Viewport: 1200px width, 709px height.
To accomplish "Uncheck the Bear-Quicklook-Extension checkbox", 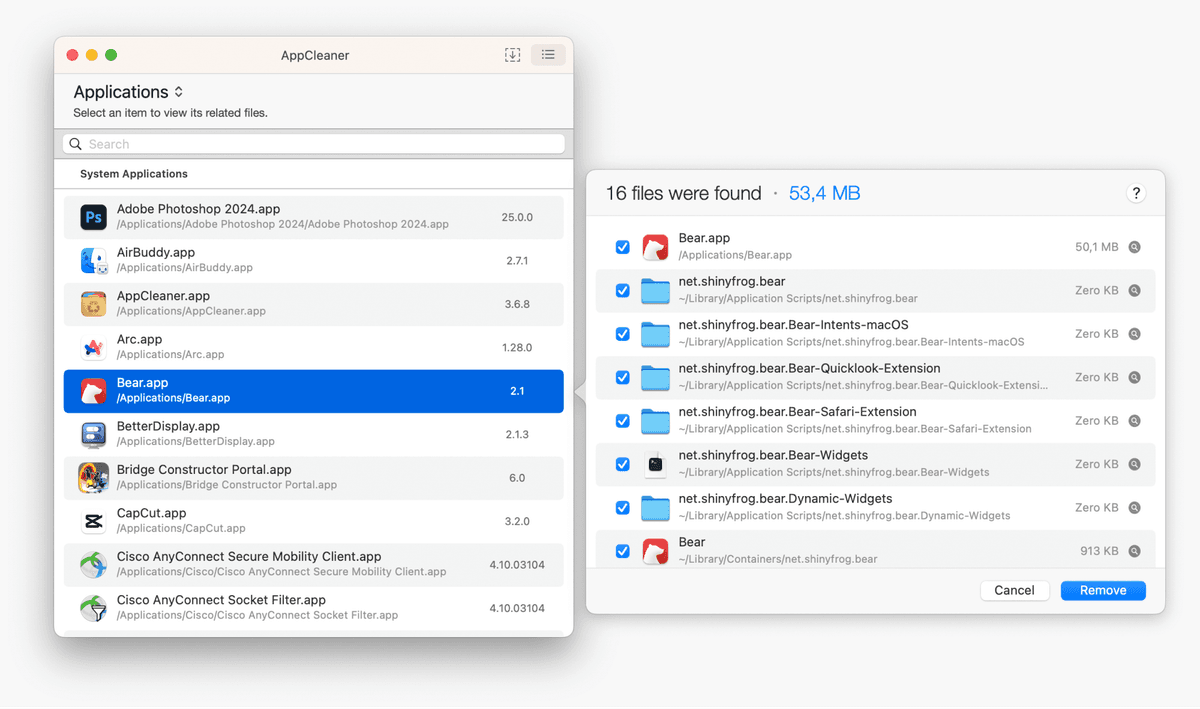I will click(623, 378).
